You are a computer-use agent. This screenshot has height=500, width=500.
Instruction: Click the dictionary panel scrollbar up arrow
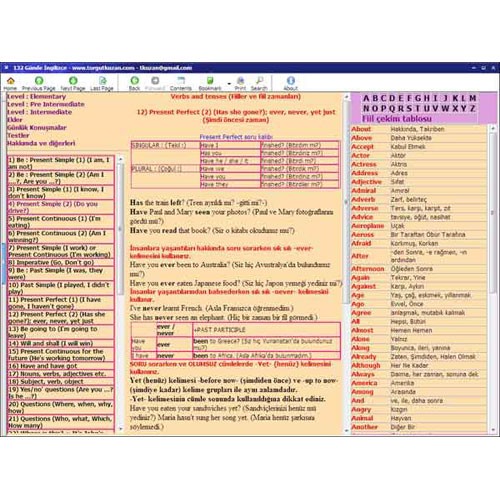pos(493,128)
